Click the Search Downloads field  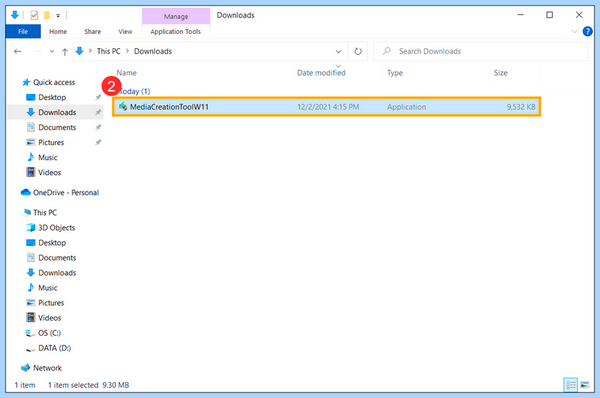[480, 51]
